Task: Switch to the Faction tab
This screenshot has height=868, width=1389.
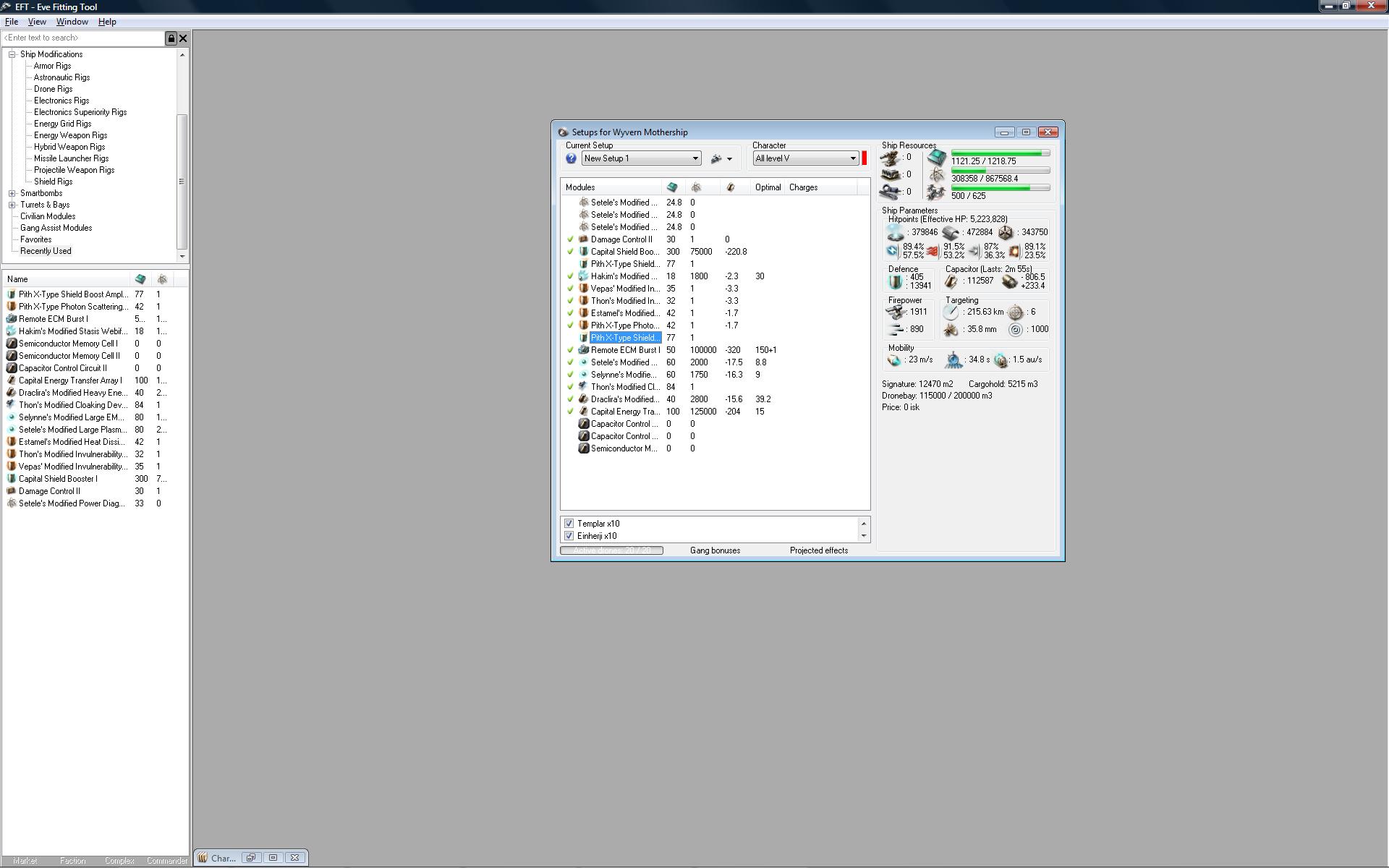Action: click(x=72, y=861)
